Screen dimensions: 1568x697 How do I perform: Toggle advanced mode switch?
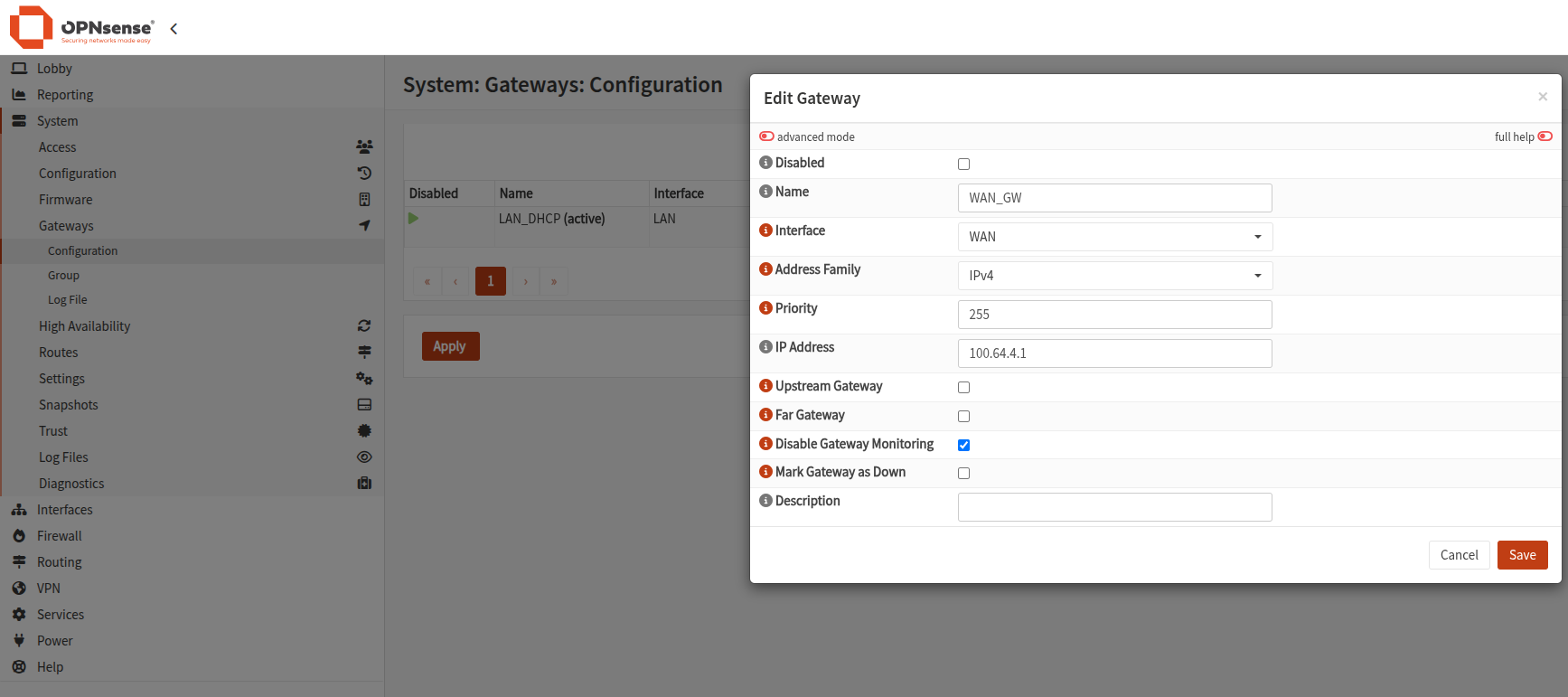(x=766, y=137)
